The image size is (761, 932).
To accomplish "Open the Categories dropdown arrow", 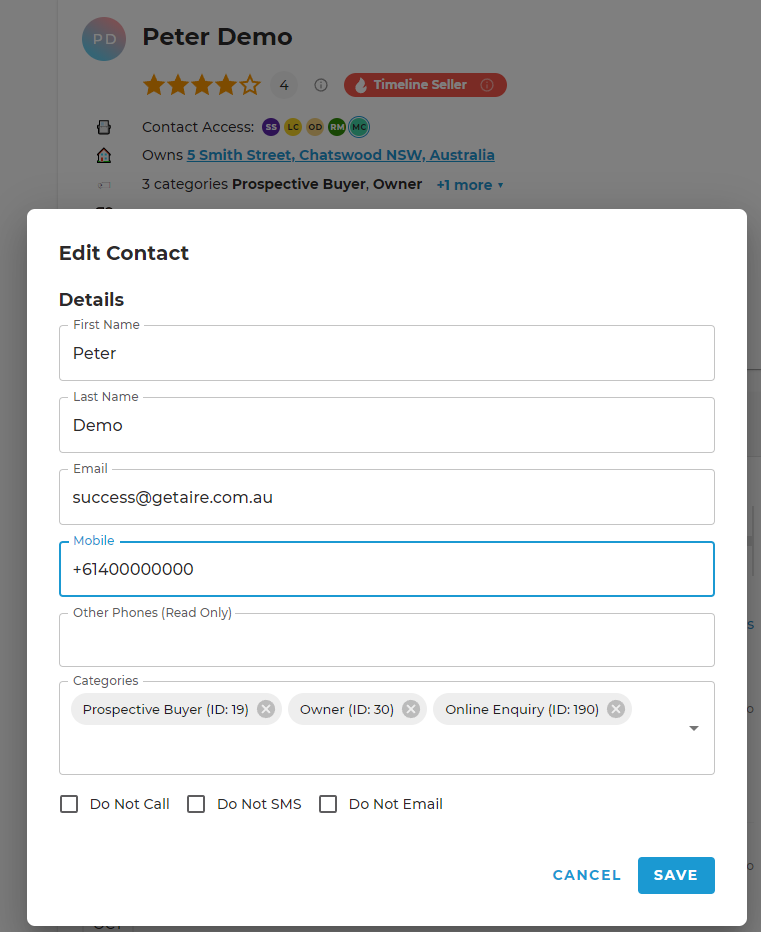I will tap(694, 728).
